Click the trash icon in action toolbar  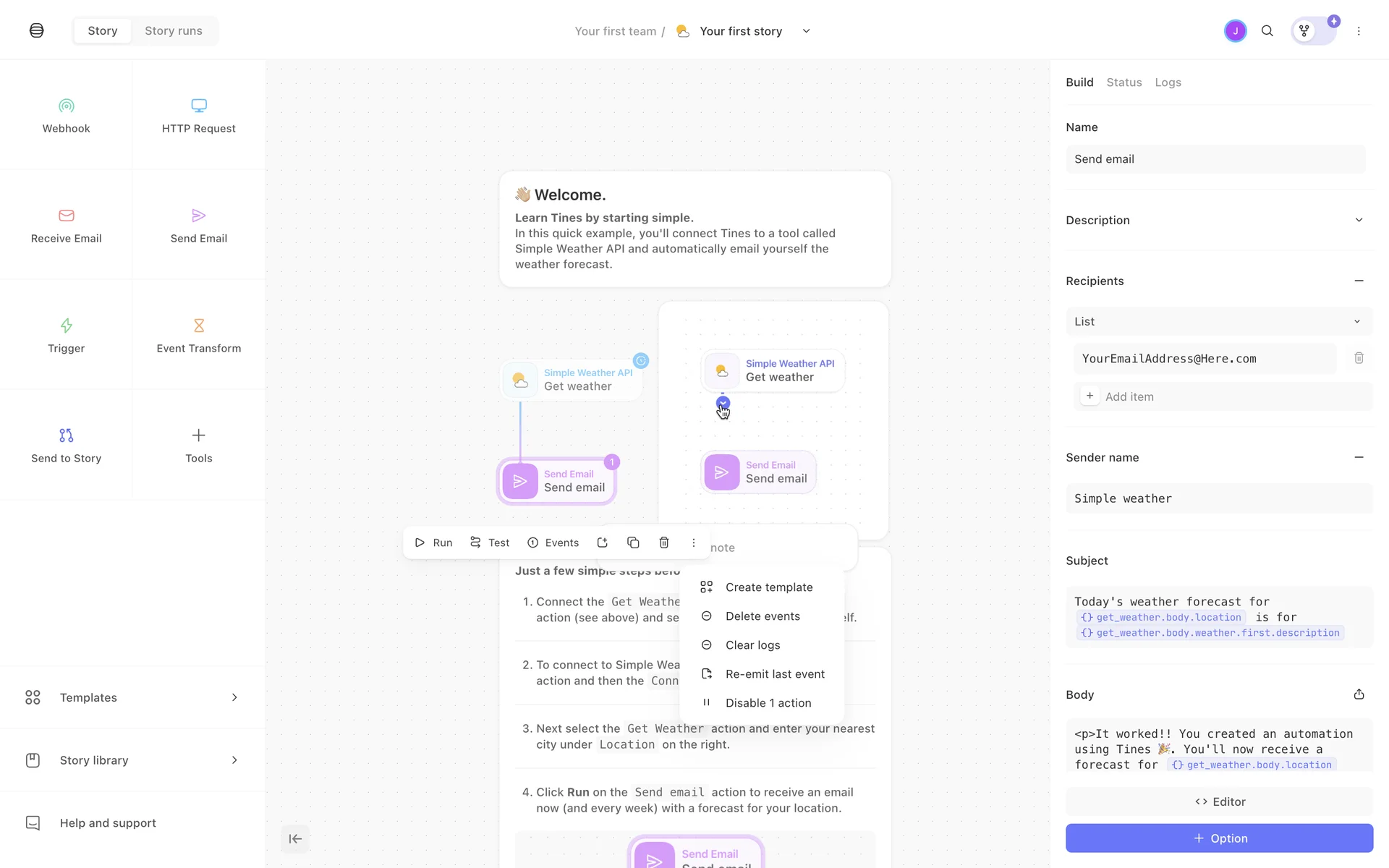663,542
